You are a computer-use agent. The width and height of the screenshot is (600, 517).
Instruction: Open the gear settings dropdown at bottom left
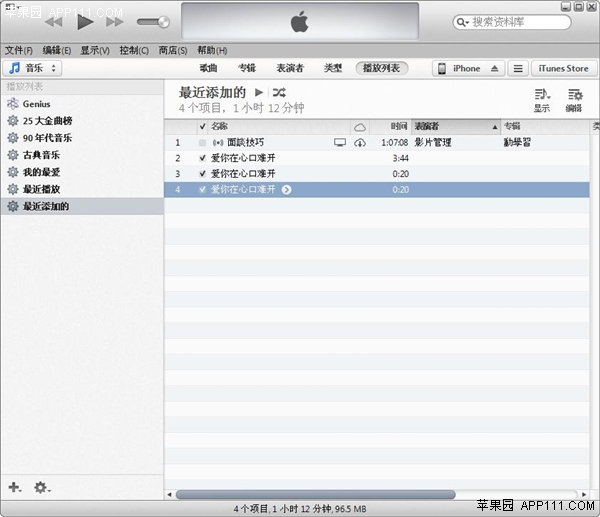(42, 487)
